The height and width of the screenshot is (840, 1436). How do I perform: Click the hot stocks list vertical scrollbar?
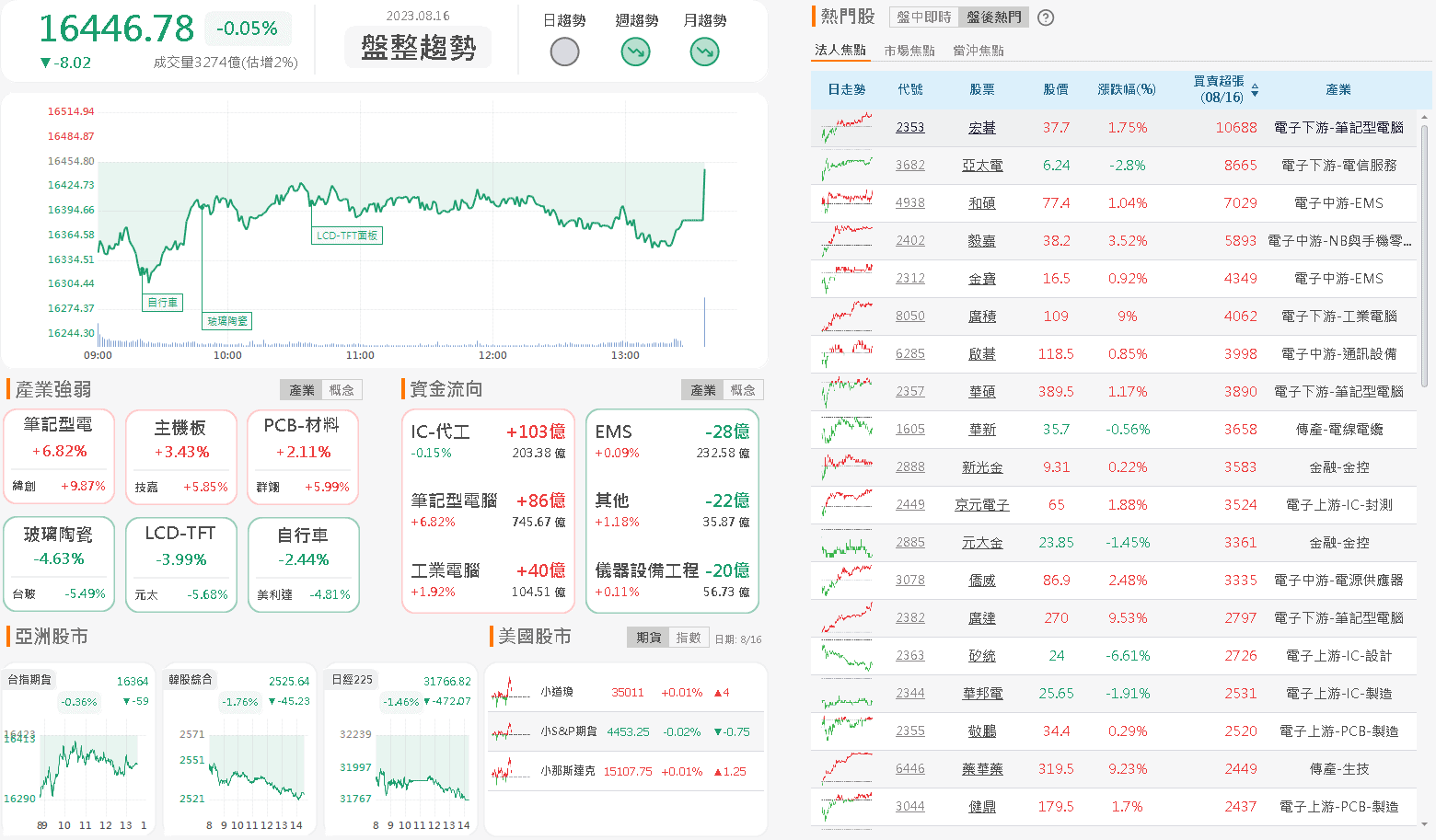coord(1425,256)
